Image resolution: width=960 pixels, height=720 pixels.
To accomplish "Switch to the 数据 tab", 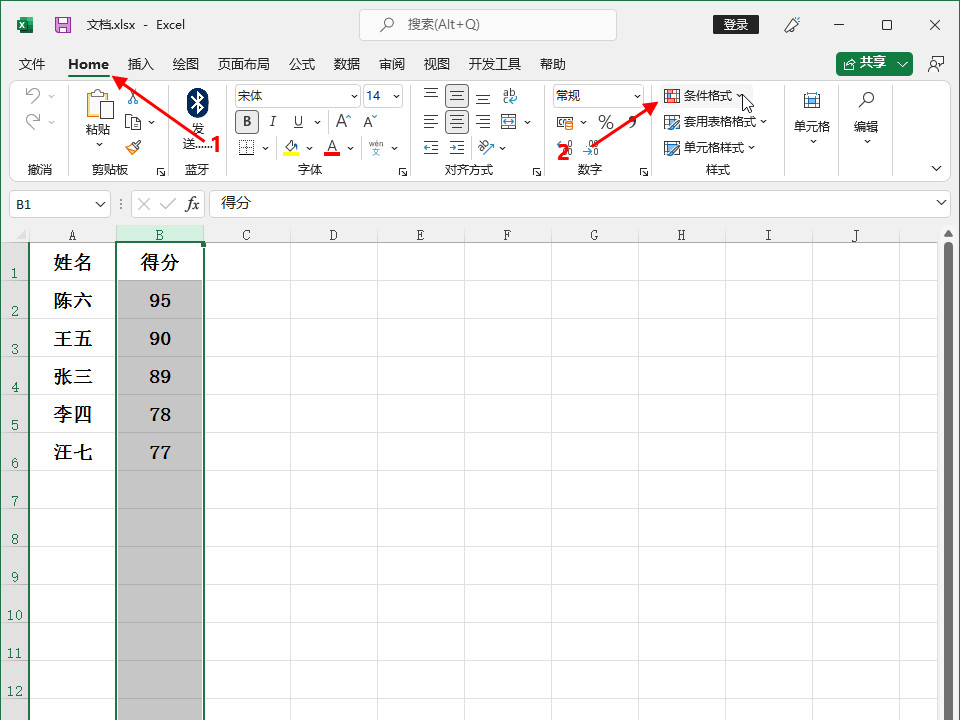I will coord(347,64).
